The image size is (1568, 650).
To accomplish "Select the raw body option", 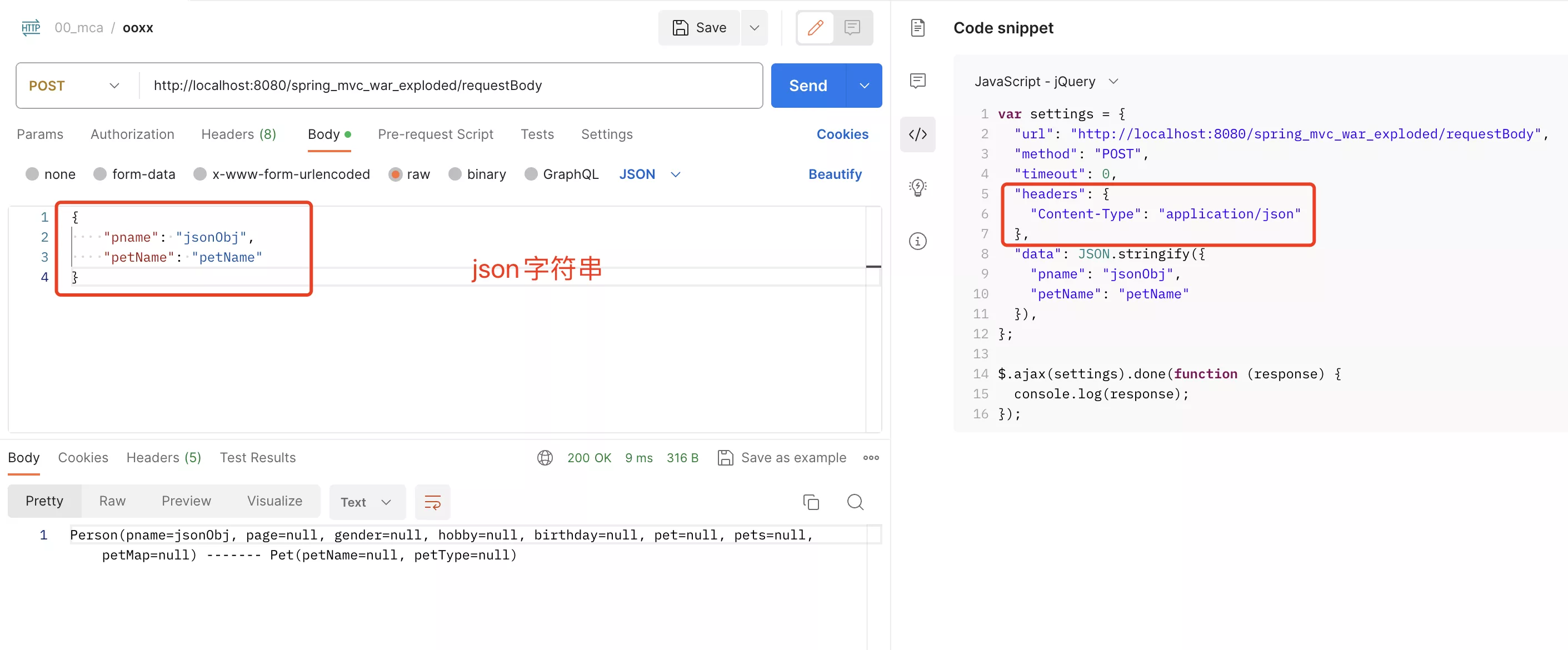I will (x=395, y=174).
